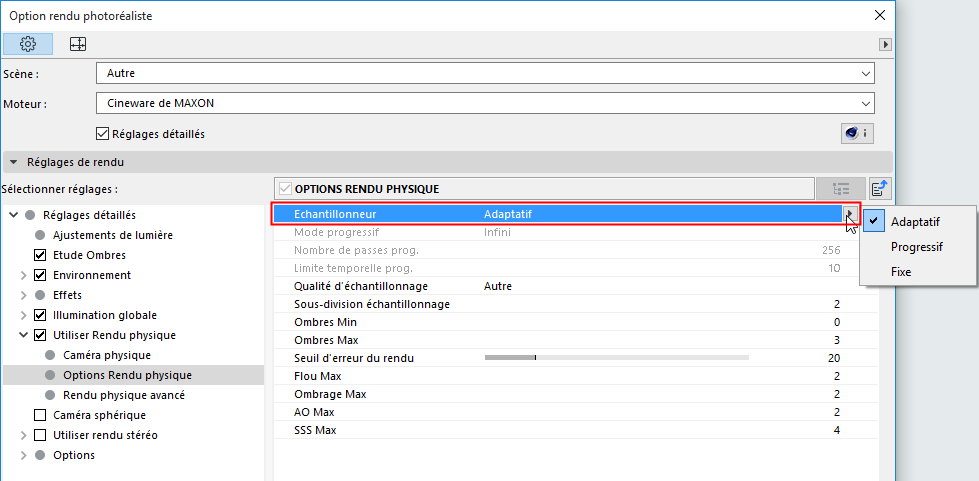The width and height of the screenshot is (979, 481).
Task: Click the Seuil d'erreur value 20
Action: 834,358
